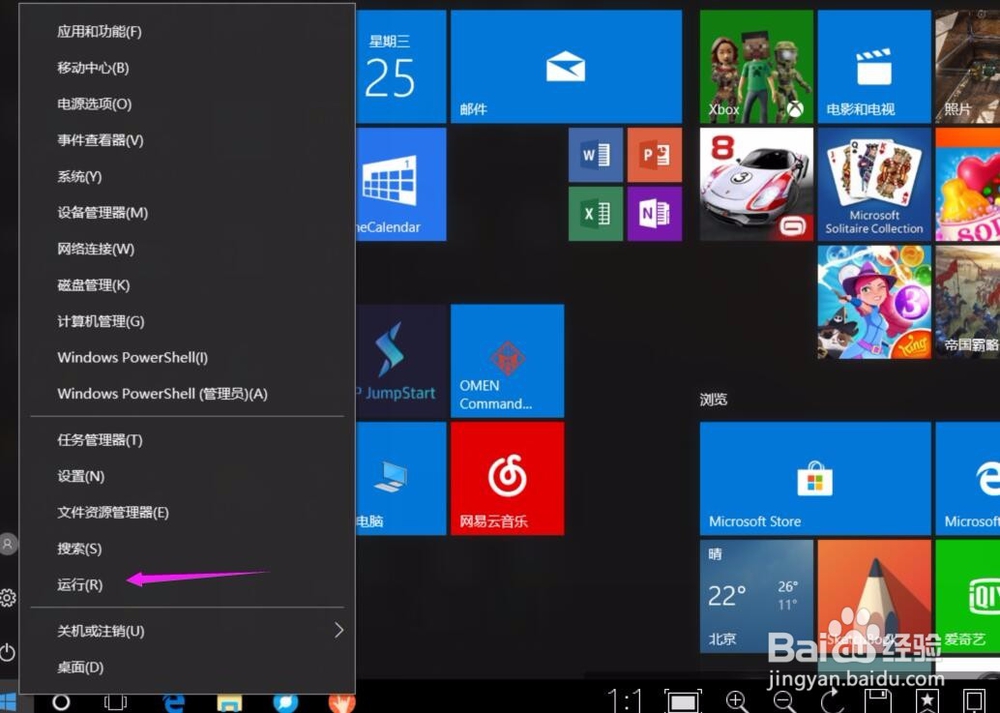Open 任务管理器(T) from the menu
This screenshot has height=713, width=1000.
tap(187, 440)
